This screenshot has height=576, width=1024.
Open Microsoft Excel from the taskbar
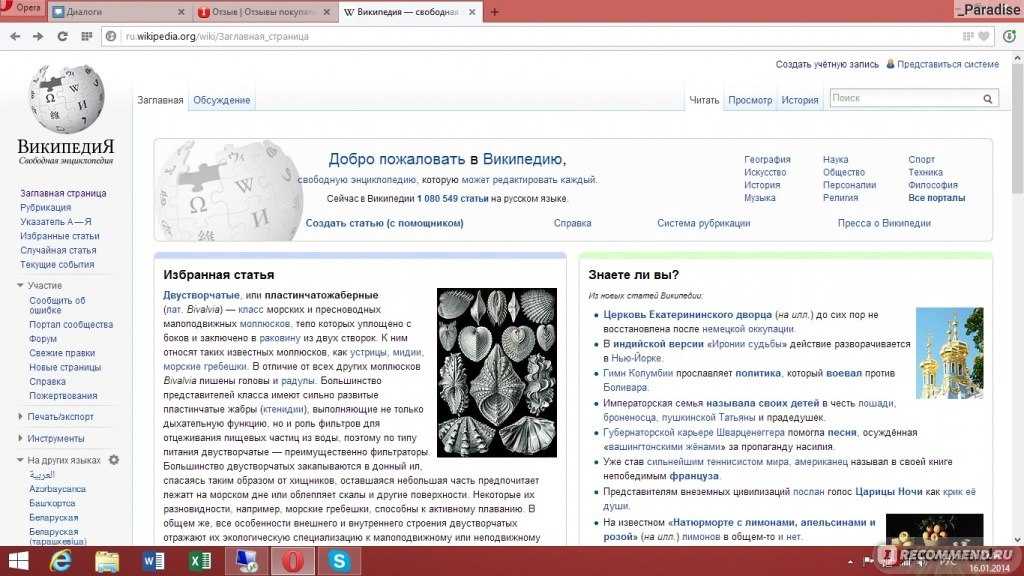(200, 561)
